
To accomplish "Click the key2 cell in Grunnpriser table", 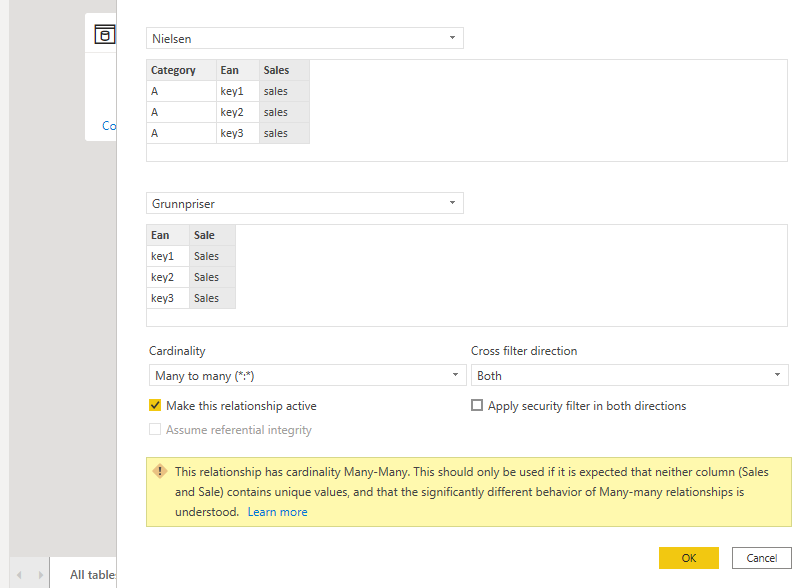I will [168, 277].
